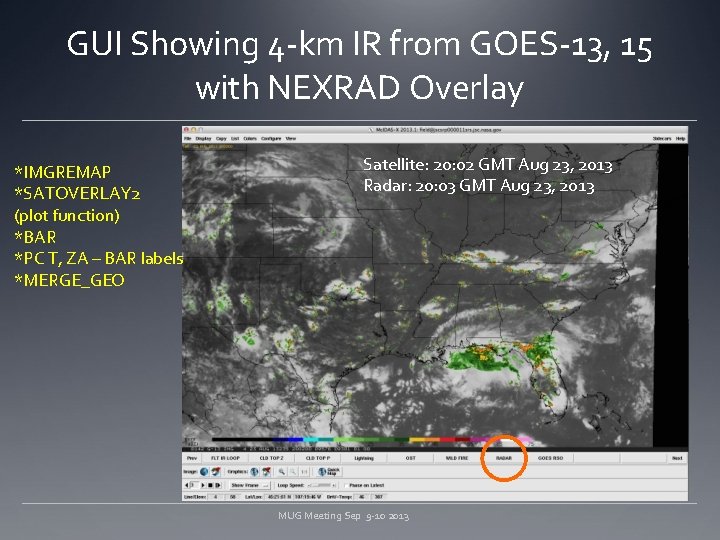Enable the Pause on Latest checkbox
The image size is (720, 540).
pyautogui.click(x=346, y=485)
